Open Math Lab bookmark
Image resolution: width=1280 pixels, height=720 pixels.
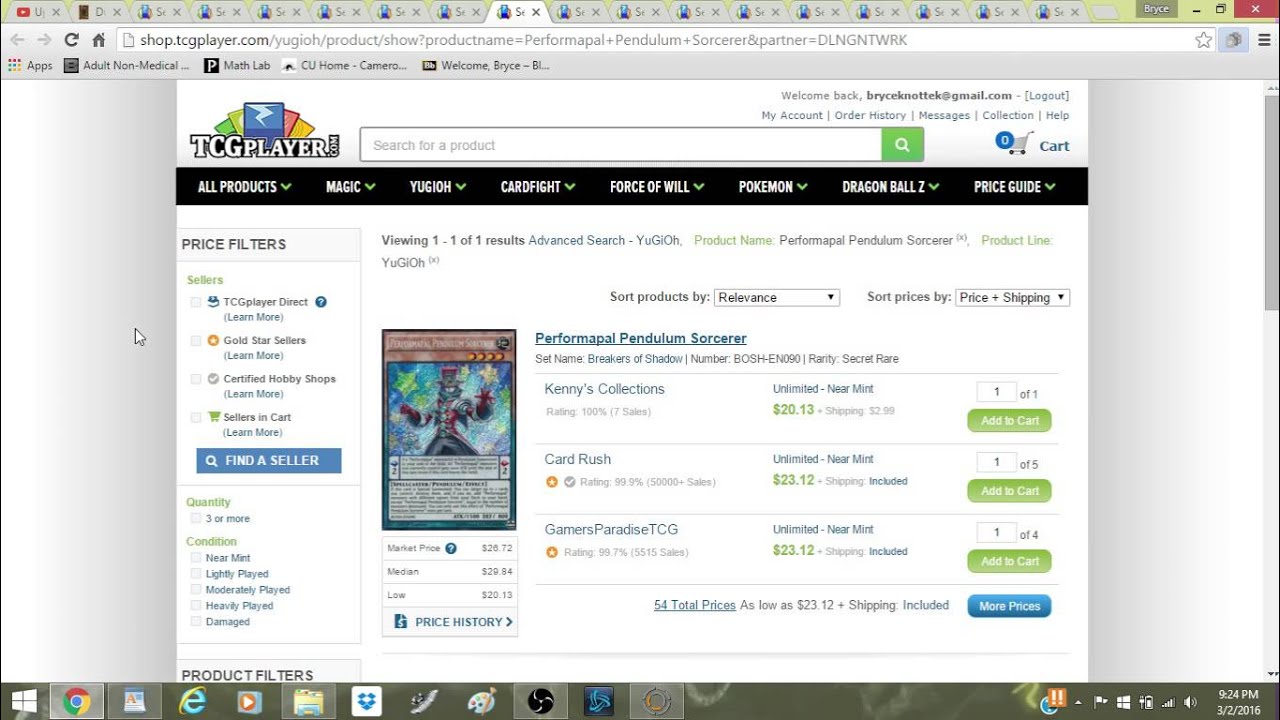coord(237,65)
